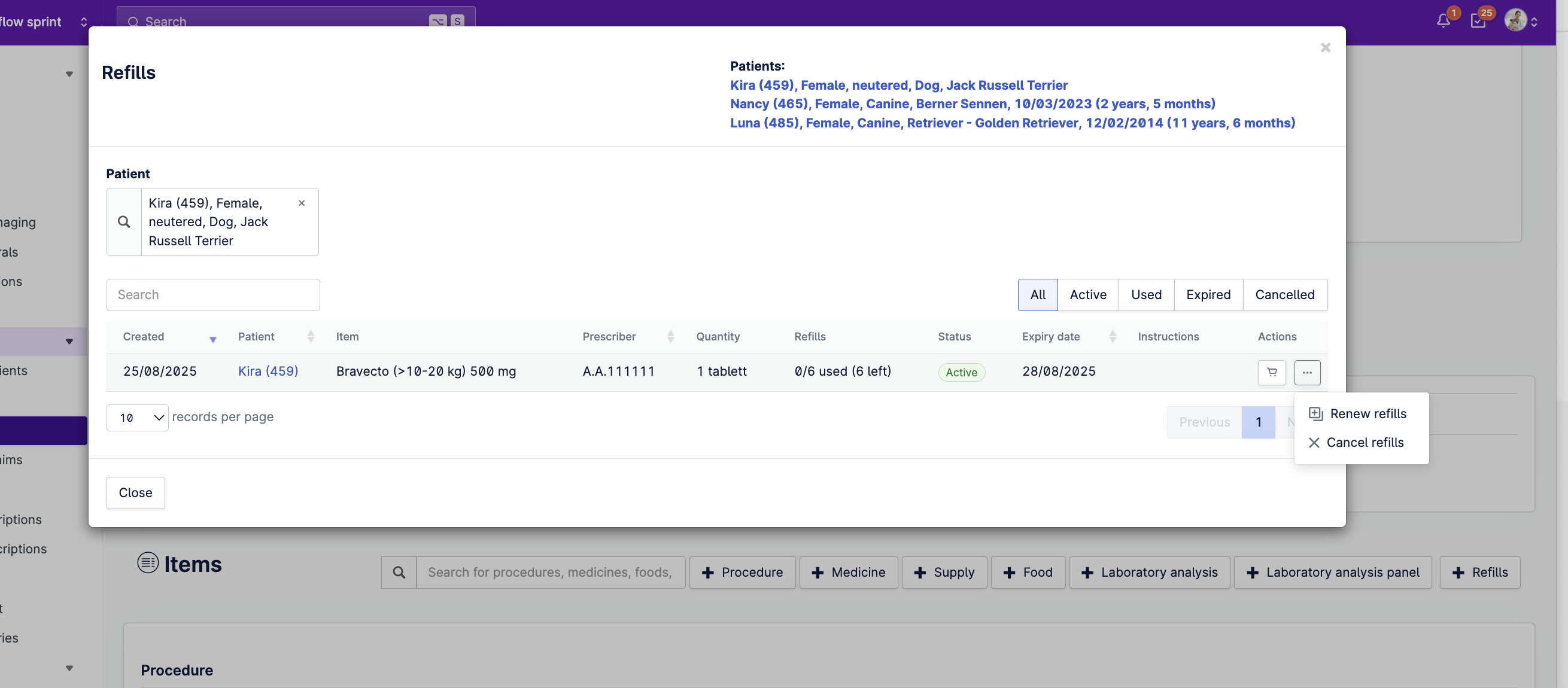Choose Renew refills from menu
This screenshot has width=1568, height=688.
tap(1367, 413)
